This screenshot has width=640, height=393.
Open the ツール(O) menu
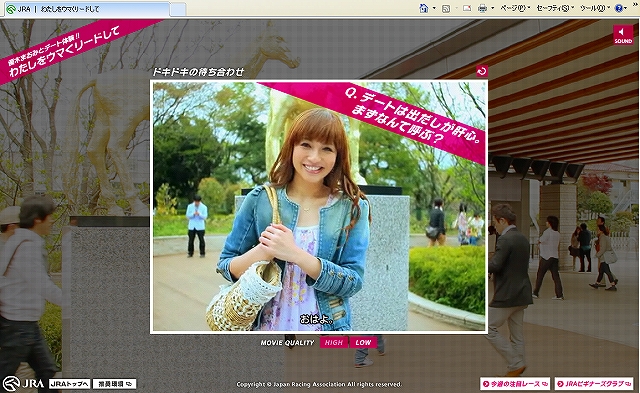(595, 8)
